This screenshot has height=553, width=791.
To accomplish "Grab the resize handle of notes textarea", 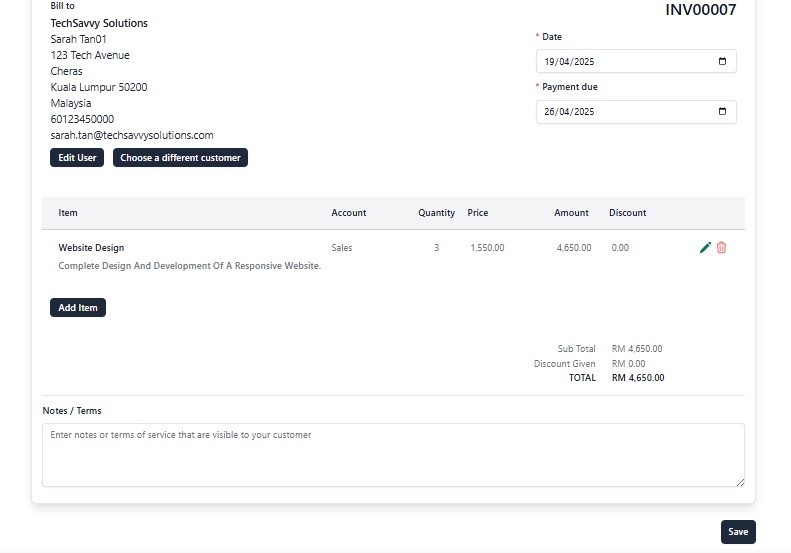I will (x=740, y=482).
